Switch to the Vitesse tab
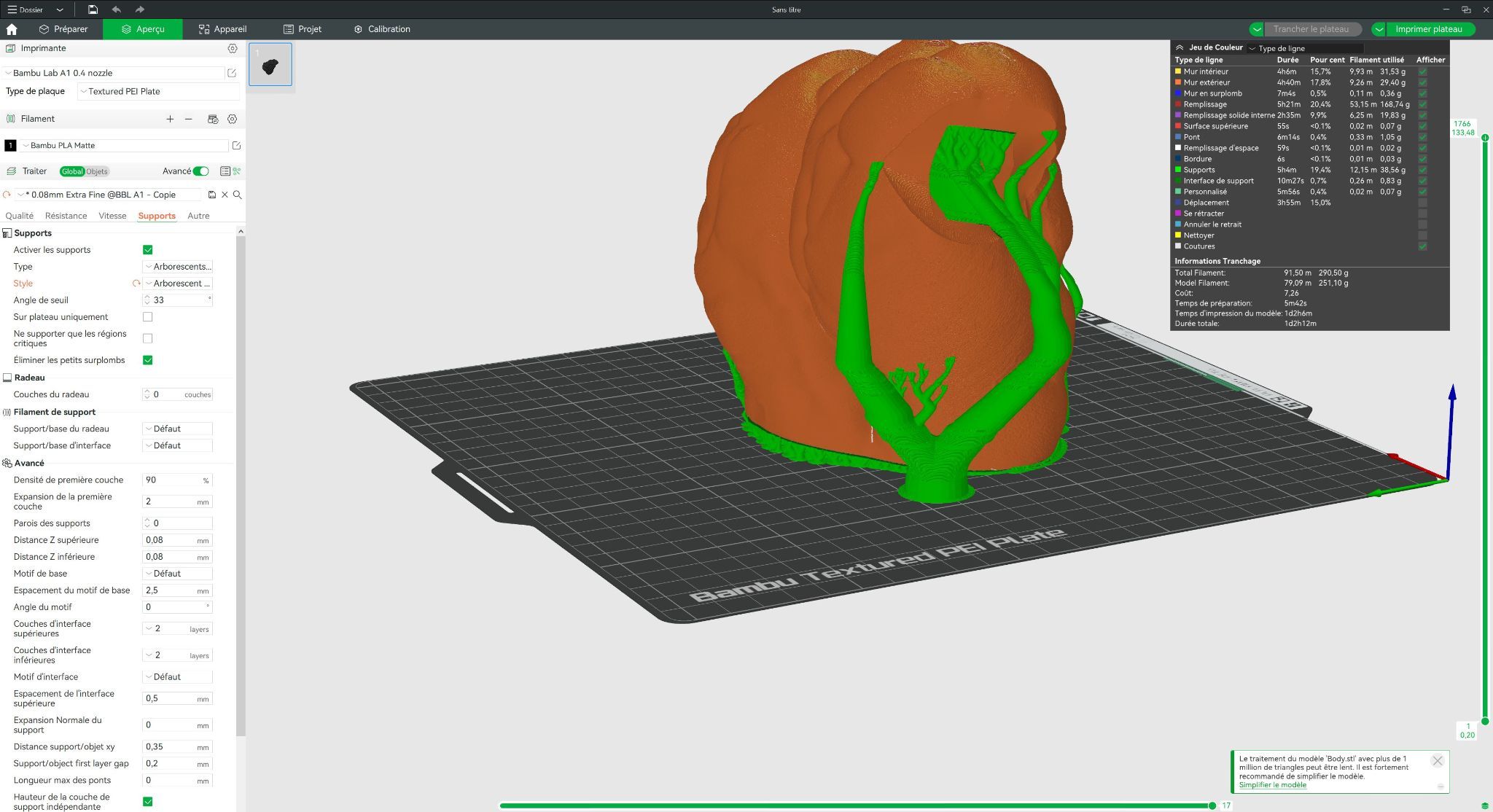Viewport: 1493px width, 812px height. (112, 216)
